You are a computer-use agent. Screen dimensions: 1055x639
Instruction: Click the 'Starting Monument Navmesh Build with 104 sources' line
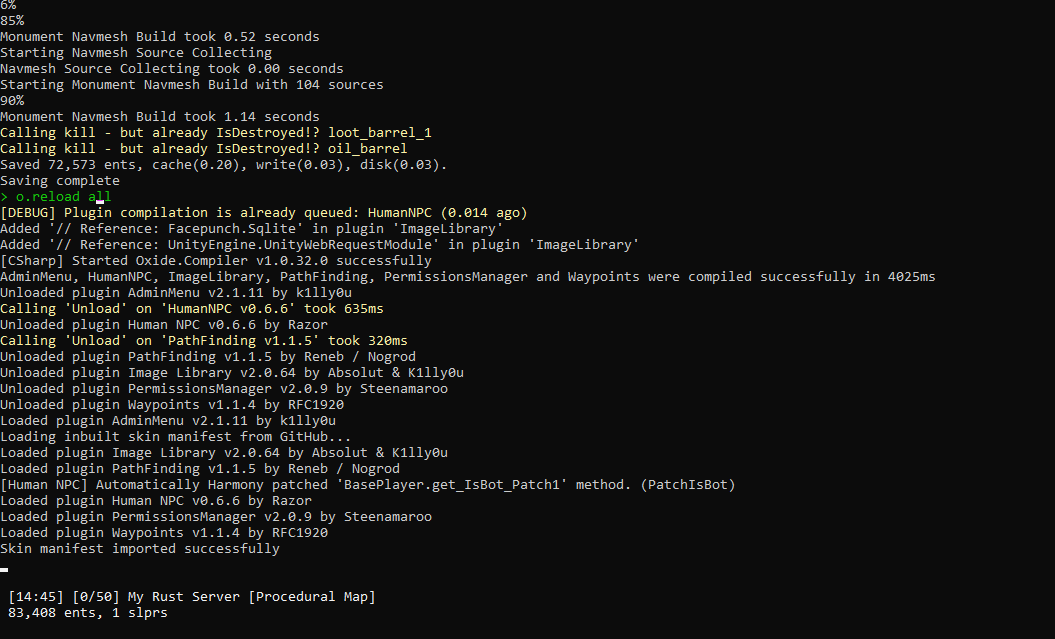[192, 85]
